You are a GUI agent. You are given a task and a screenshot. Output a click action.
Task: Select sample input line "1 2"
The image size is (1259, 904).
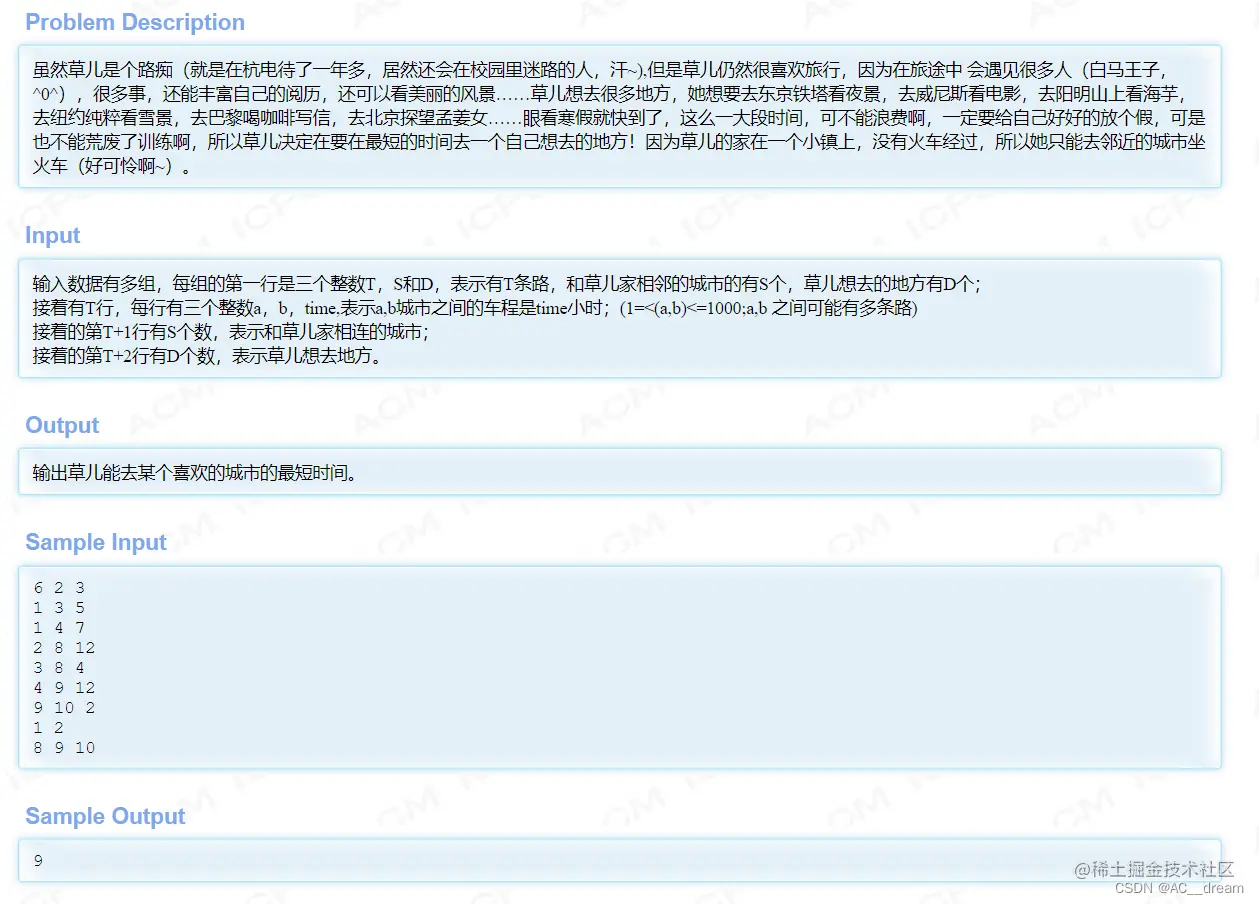[48, 728]
